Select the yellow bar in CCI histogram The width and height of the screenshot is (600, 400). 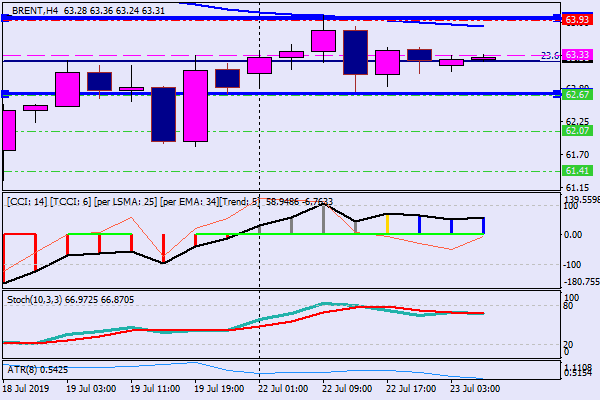point(387,225)
